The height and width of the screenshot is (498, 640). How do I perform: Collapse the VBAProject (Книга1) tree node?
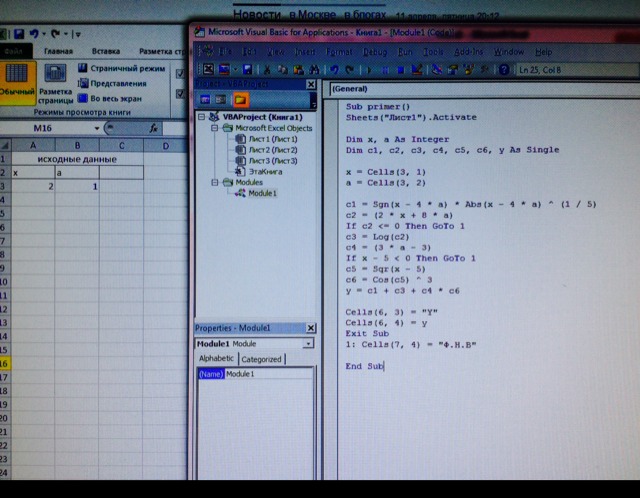click(x=202, y=117)
